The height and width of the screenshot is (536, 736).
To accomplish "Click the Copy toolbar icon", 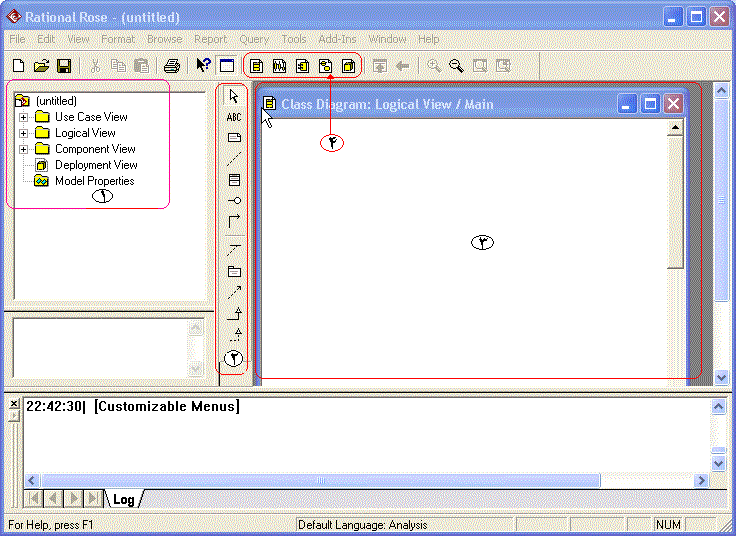I will point(118,66).
